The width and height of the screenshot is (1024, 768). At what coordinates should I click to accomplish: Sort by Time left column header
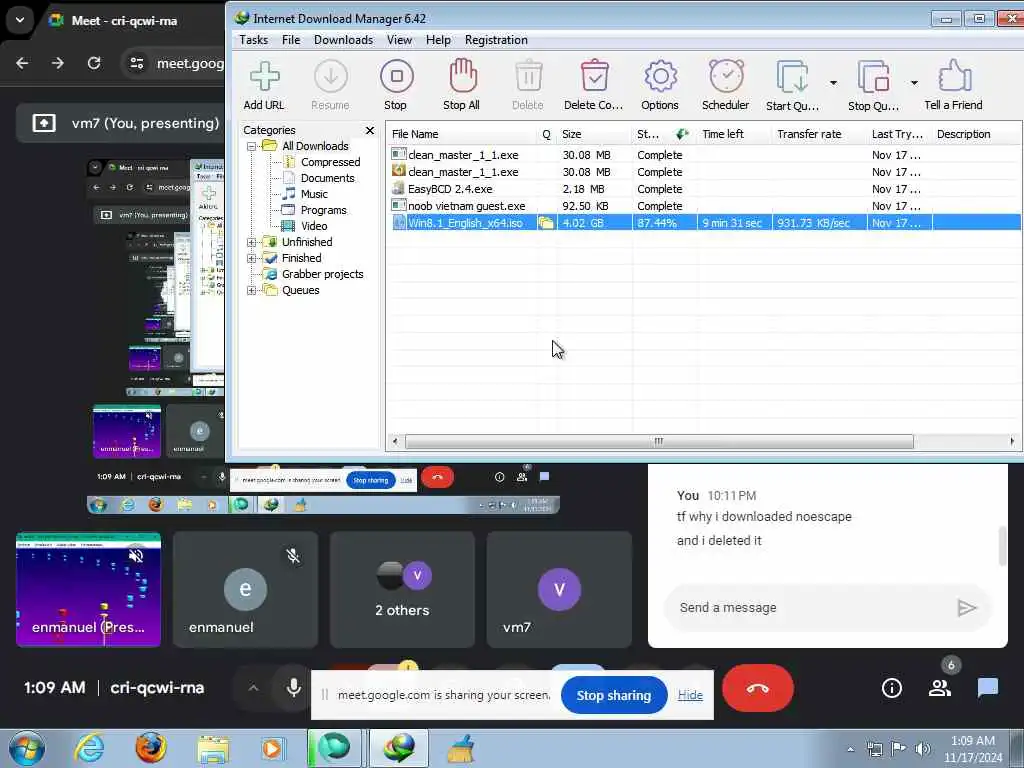pos(734,134)
